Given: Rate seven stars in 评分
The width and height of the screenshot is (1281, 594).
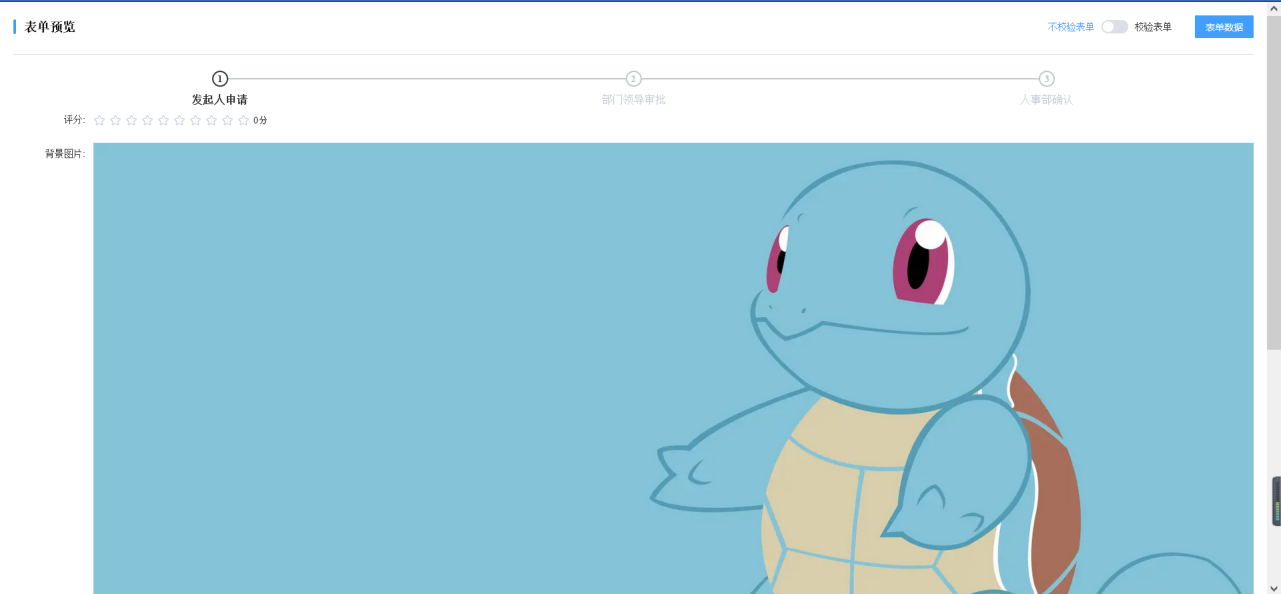Looking at the screenshot, I should tap(196, 120).
